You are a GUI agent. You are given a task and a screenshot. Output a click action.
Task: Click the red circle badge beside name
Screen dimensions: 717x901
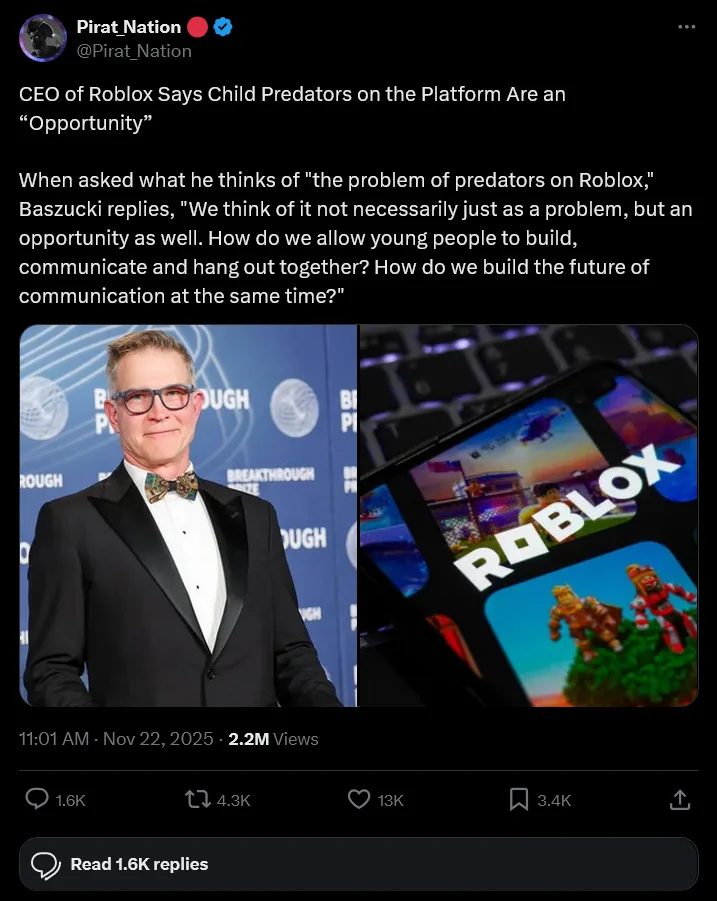[198, 27]
